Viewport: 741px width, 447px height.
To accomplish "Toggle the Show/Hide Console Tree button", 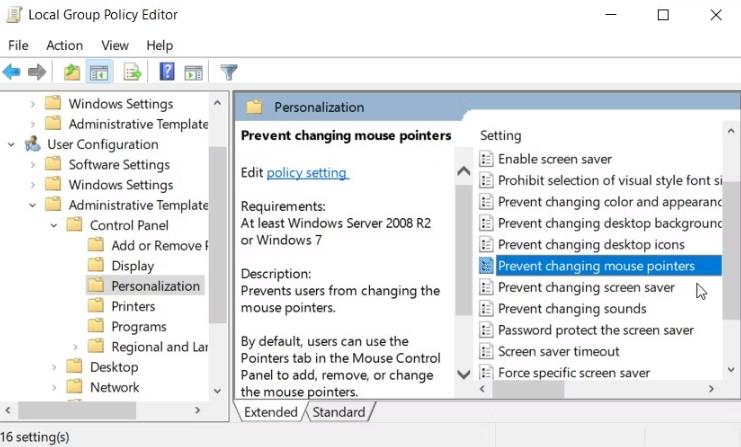I will [99, 72].
